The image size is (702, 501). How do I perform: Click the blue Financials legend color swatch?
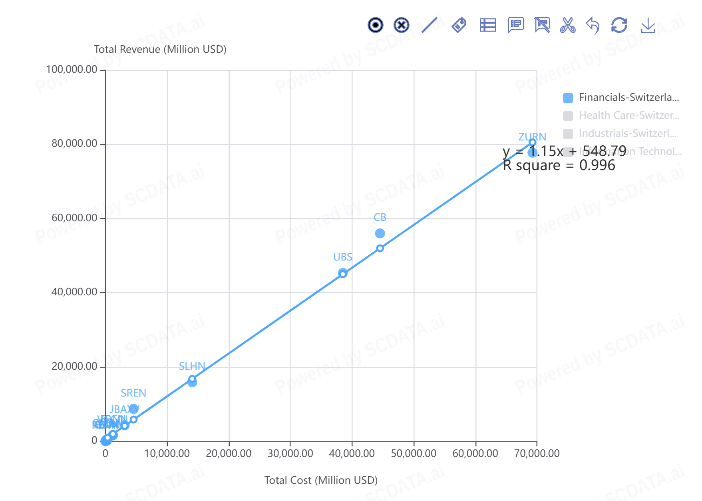point(568,97)
